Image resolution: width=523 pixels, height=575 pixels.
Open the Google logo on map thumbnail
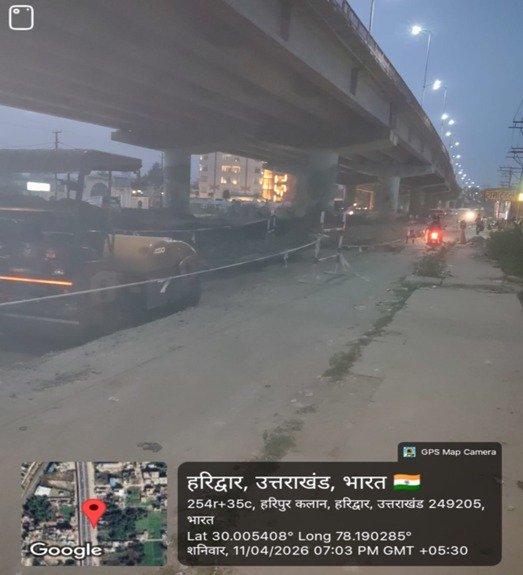click(x=66, y=550)
